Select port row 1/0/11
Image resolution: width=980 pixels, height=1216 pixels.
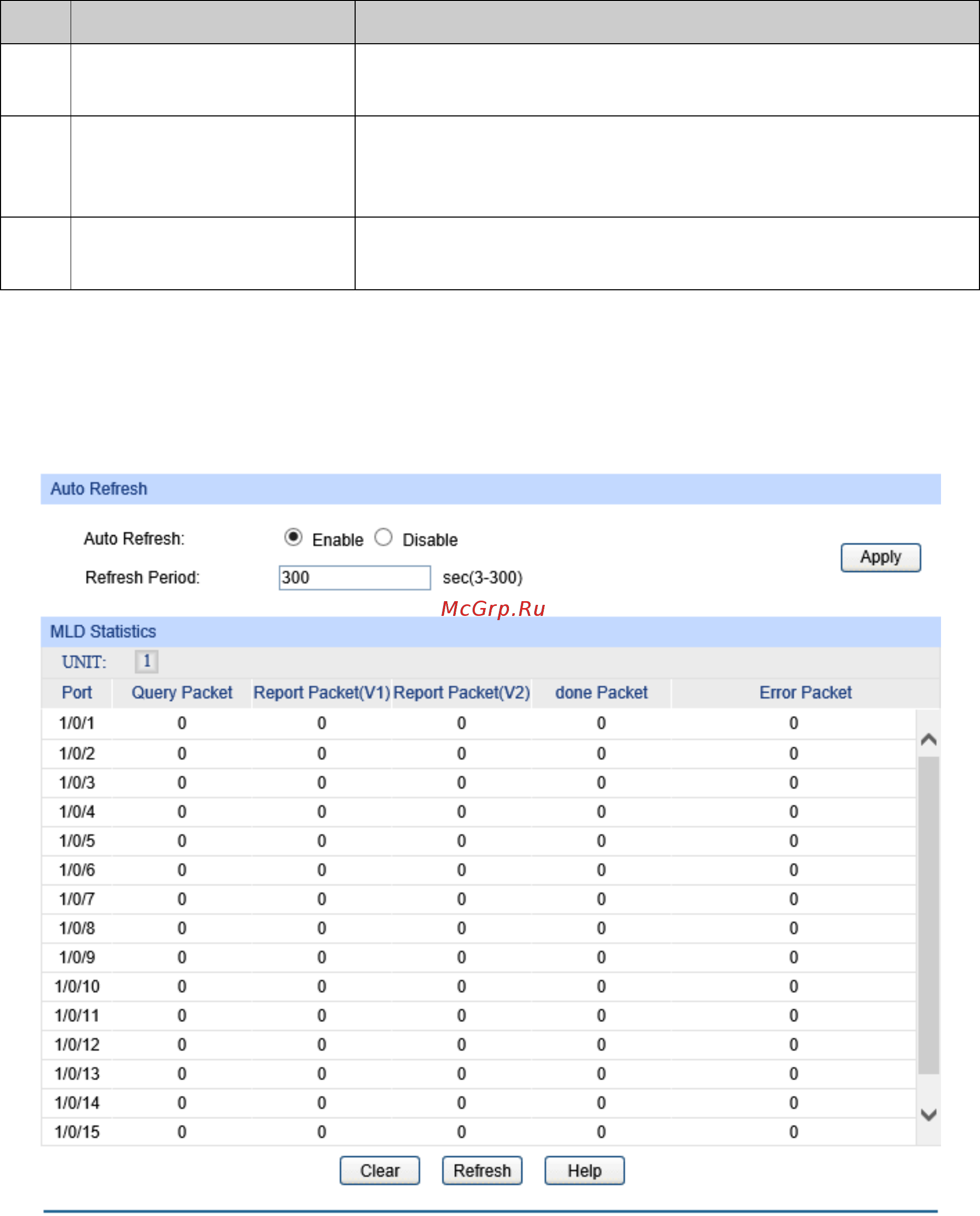coord(479,1016)
